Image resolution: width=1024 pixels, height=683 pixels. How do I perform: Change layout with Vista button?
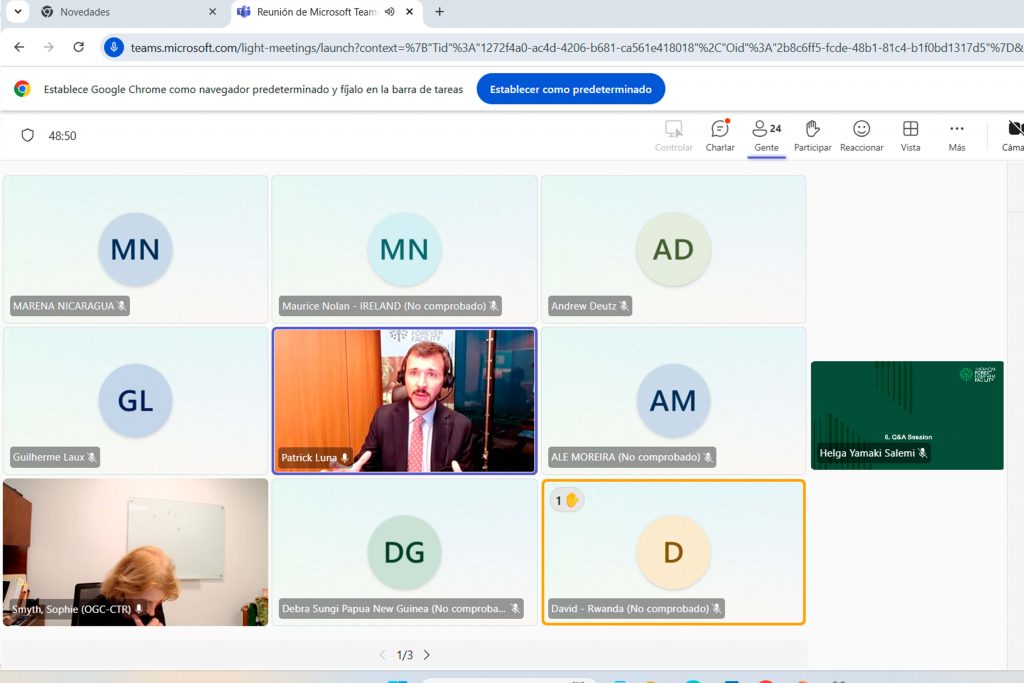[910, 135]
